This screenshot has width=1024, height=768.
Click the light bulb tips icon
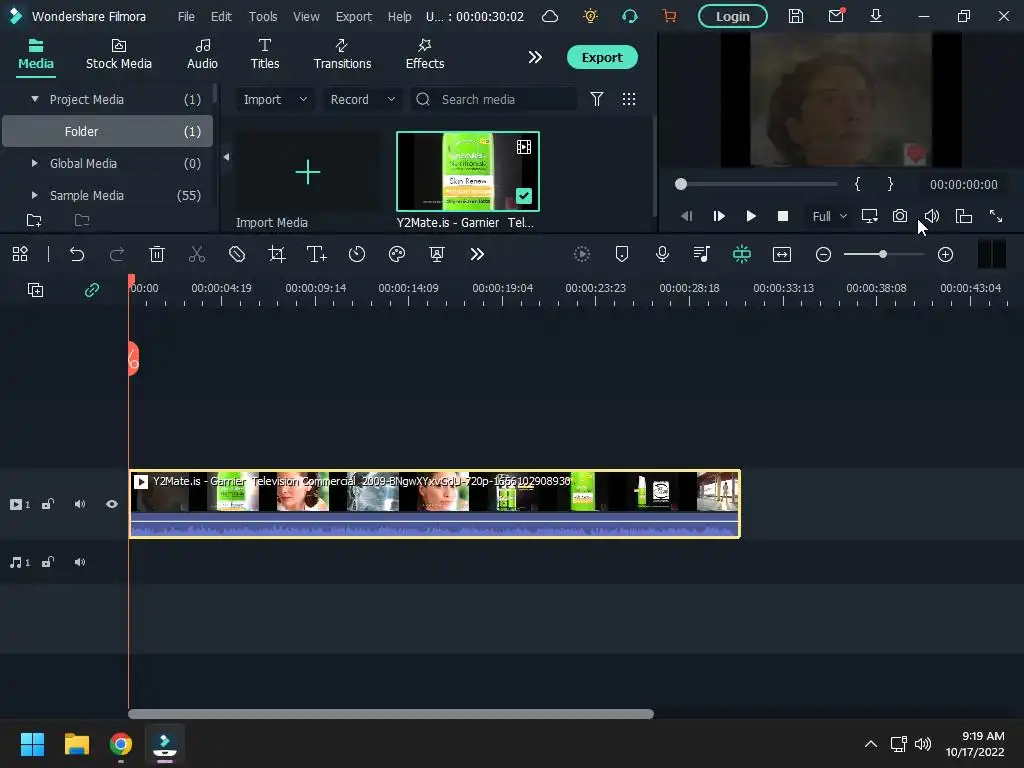click(590, 16)
